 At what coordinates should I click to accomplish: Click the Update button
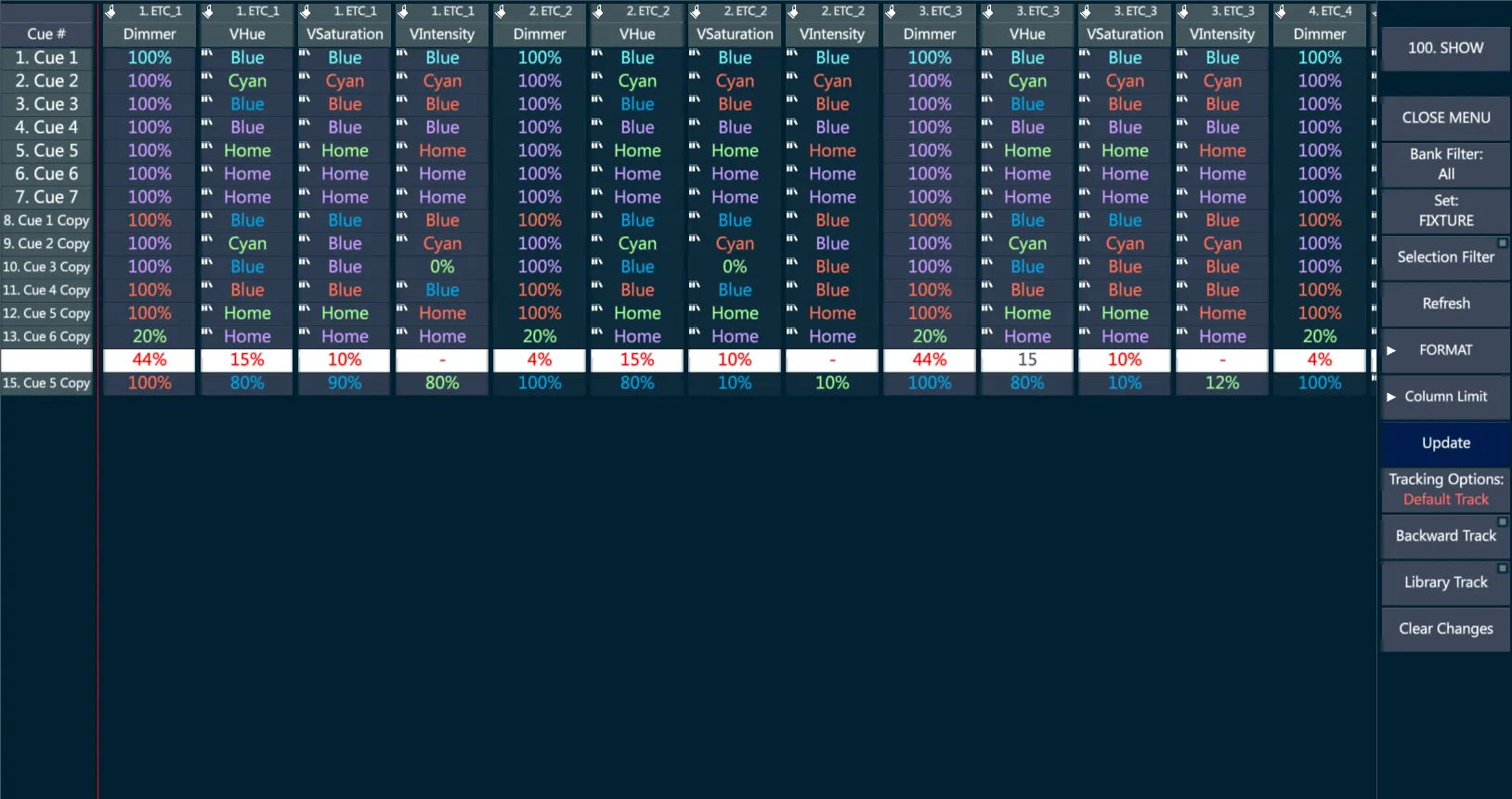tap(1445, 443)
